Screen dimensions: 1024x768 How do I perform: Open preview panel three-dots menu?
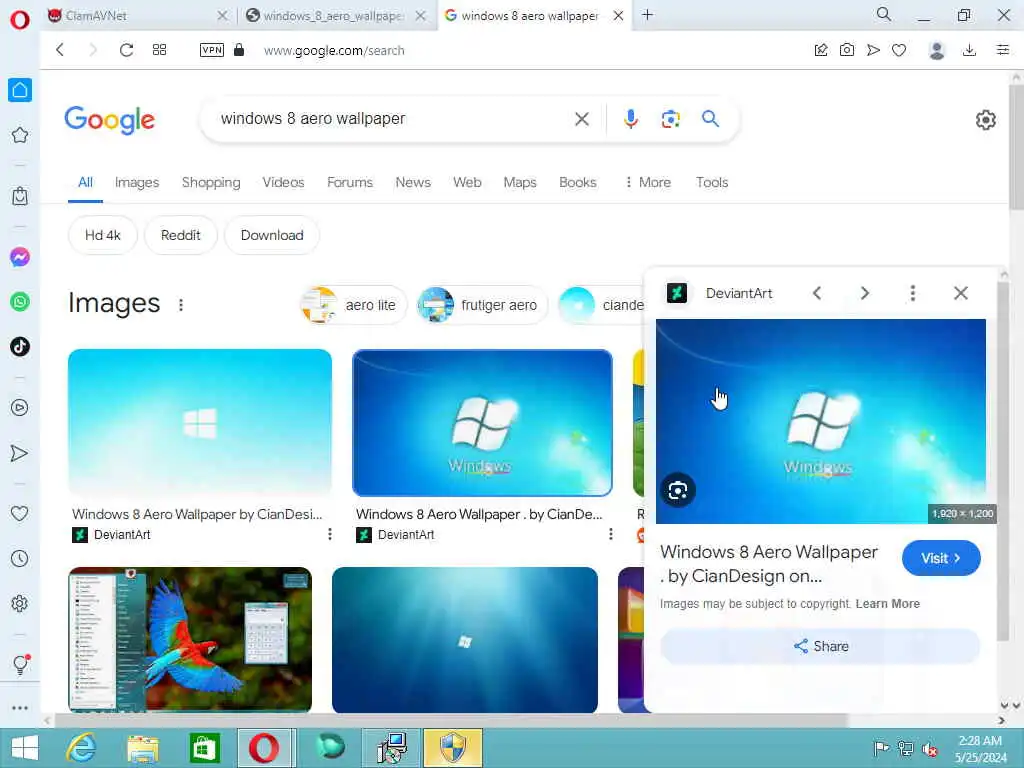tap(912, 293)
